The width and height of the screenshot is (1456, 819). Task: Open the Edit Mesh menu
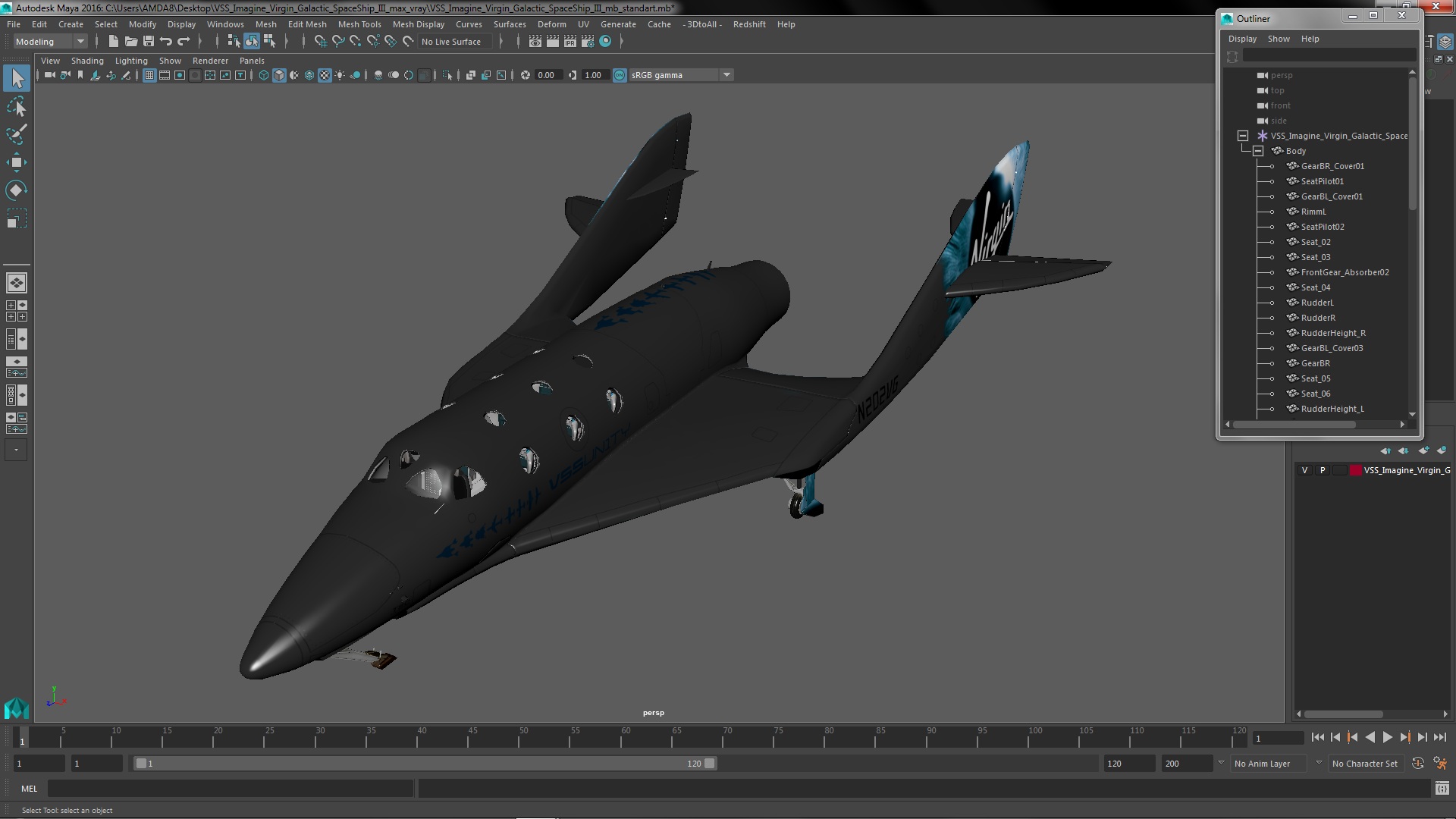tap(307, 24)
